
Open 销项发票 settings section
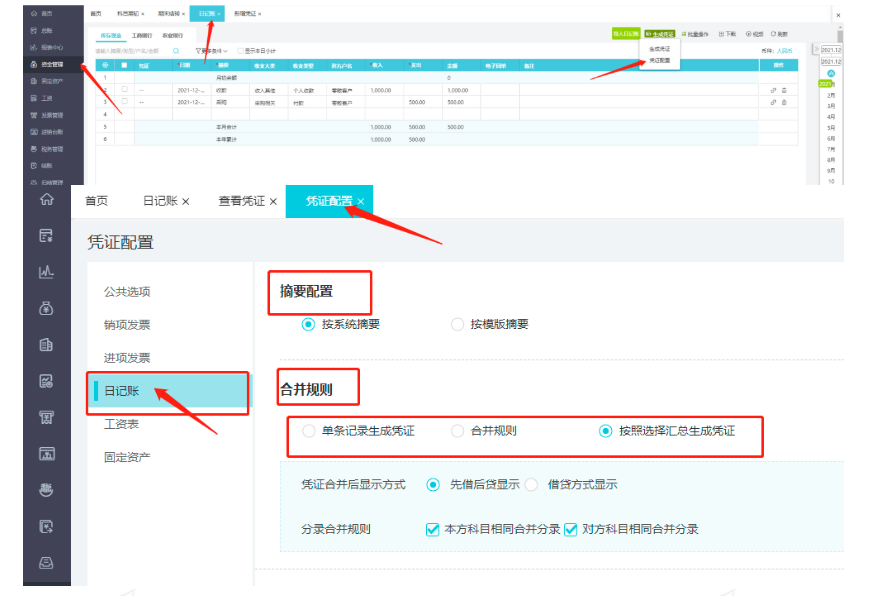pyautogui.click(x=127, y=325)
